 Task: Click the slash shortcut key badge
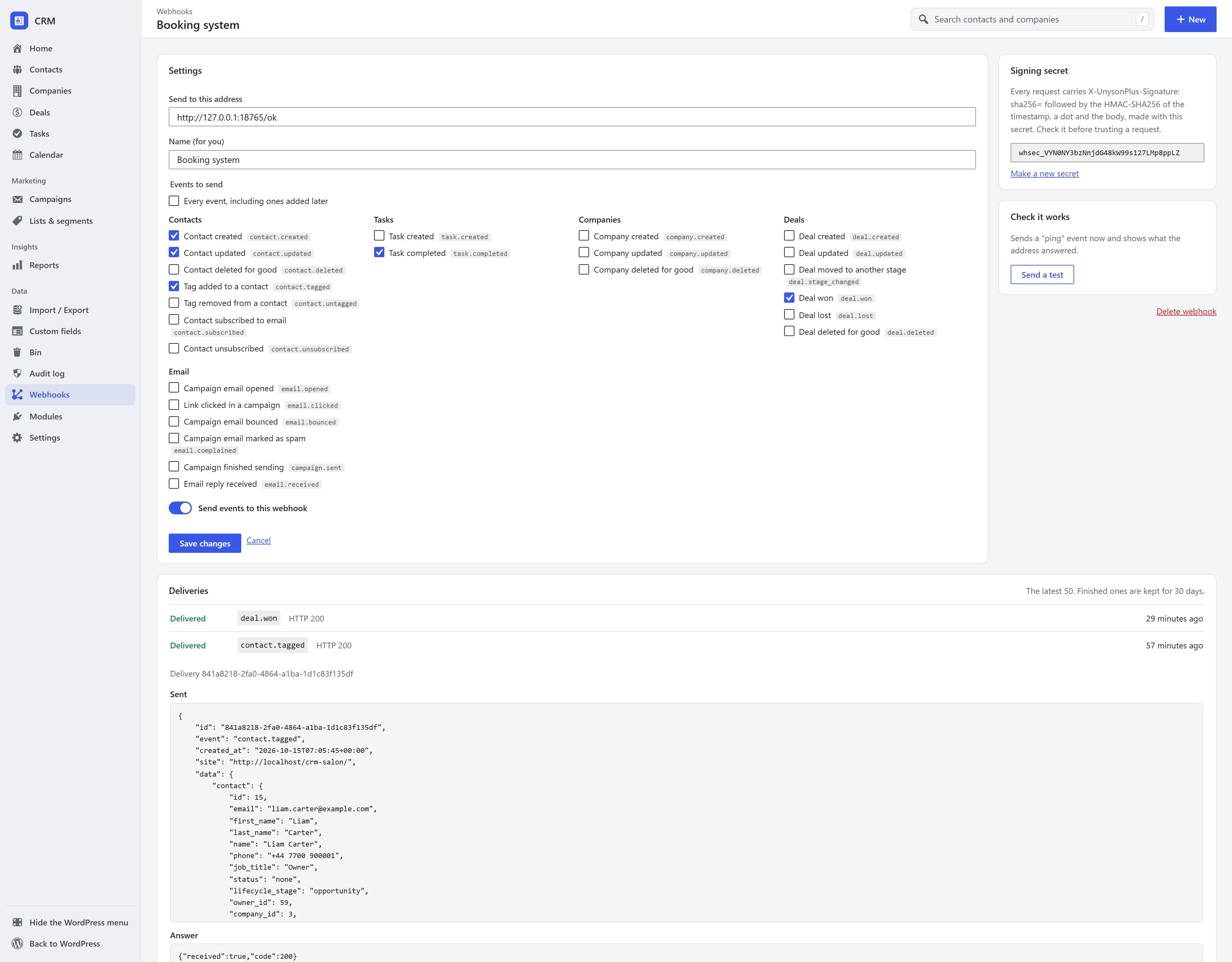point(1142,19)
